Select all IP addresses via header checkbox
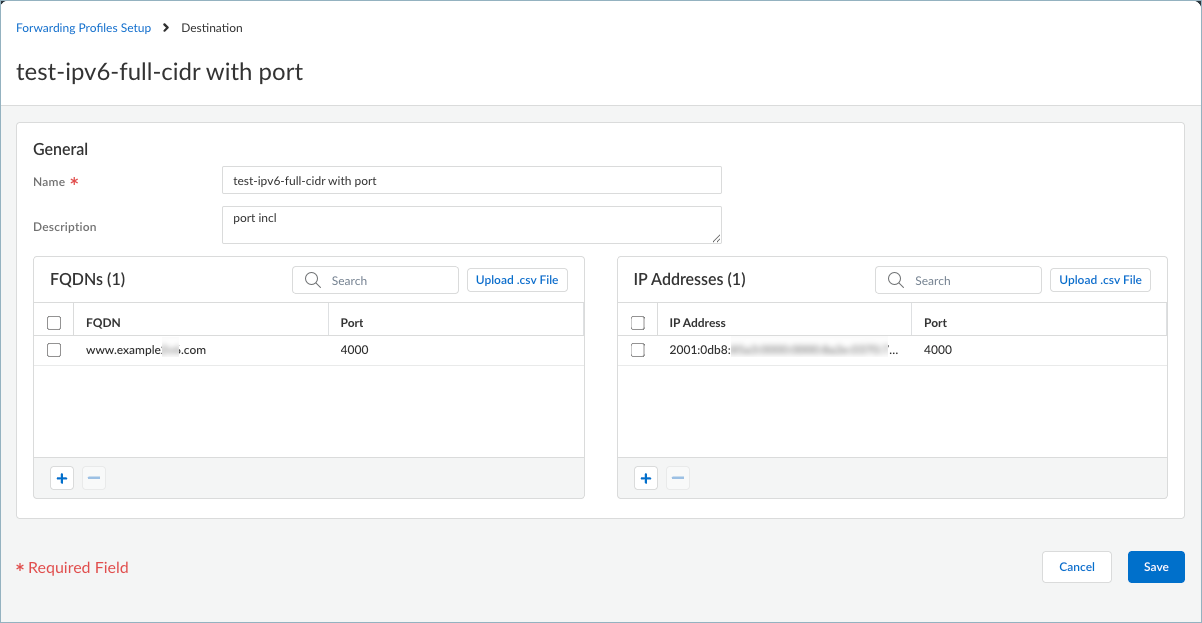This screenshot has height=623, width=1202. [638, 322]
